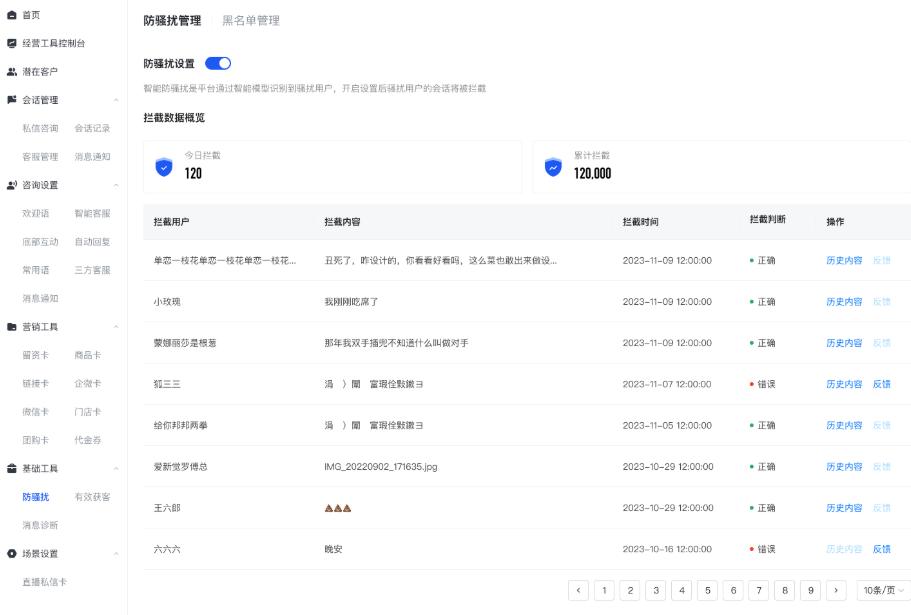Click the 经营工具控制台 dashboard icon
This screenshot has width=911, height=615.
click(x=12, y=44)
